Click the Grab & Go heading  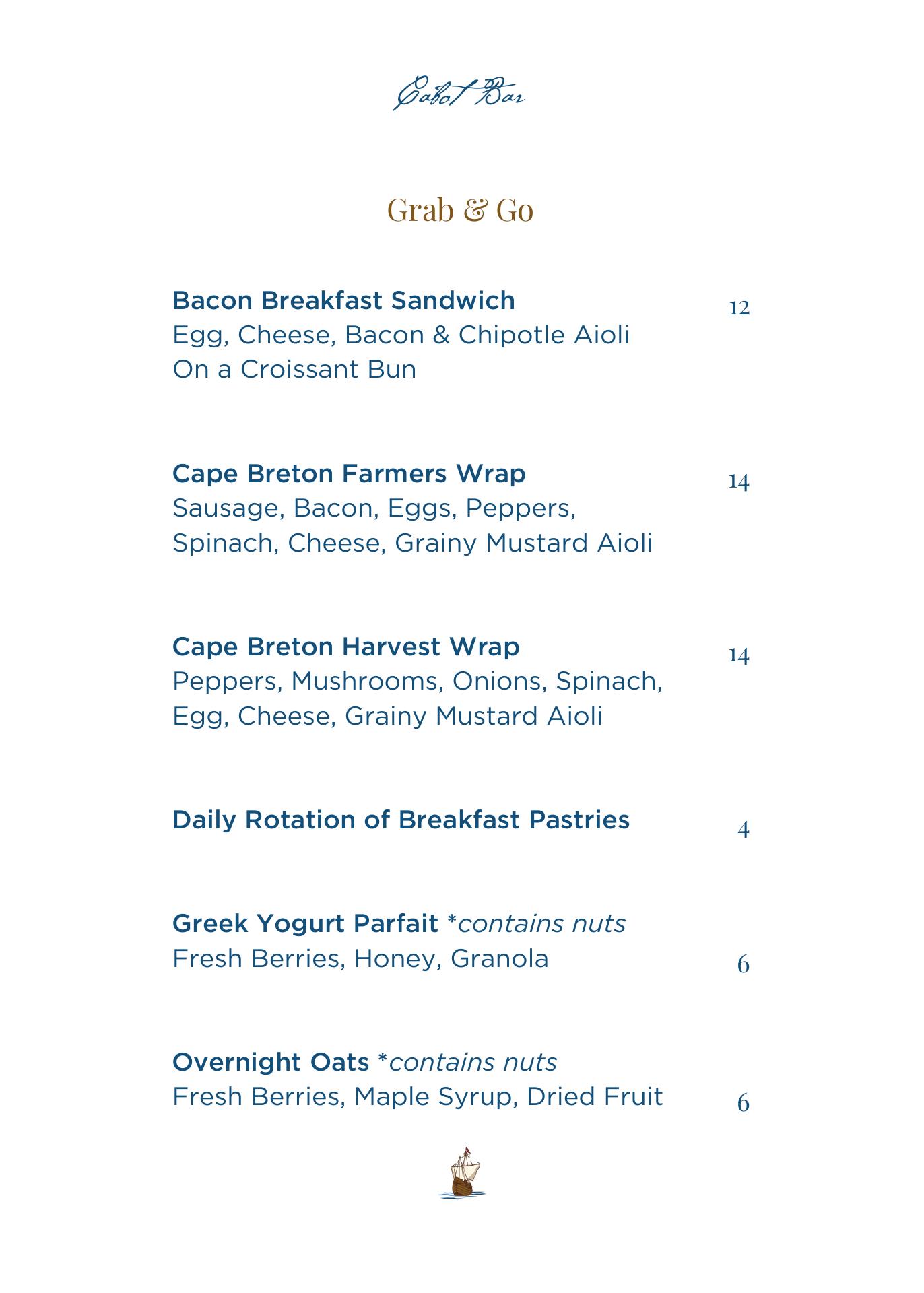pyautogui.click(x=460, y=210)
